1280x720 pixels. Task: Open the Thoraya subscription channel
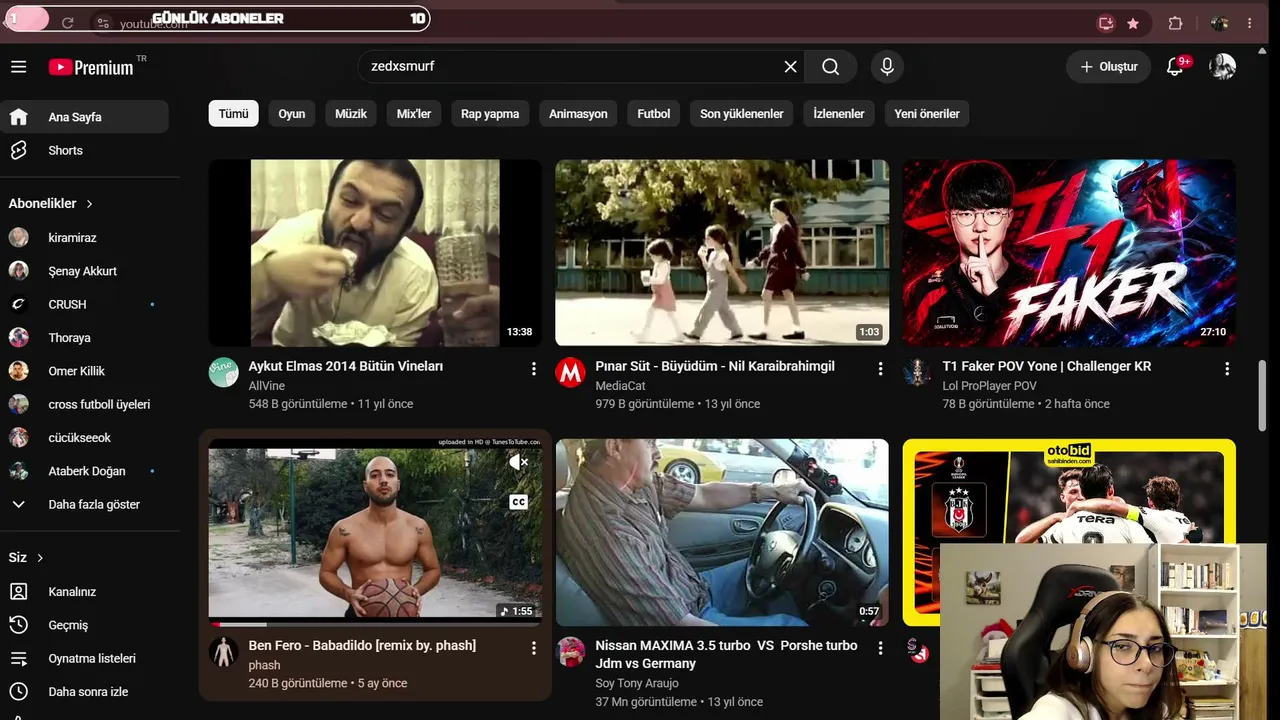click(84, 338)
